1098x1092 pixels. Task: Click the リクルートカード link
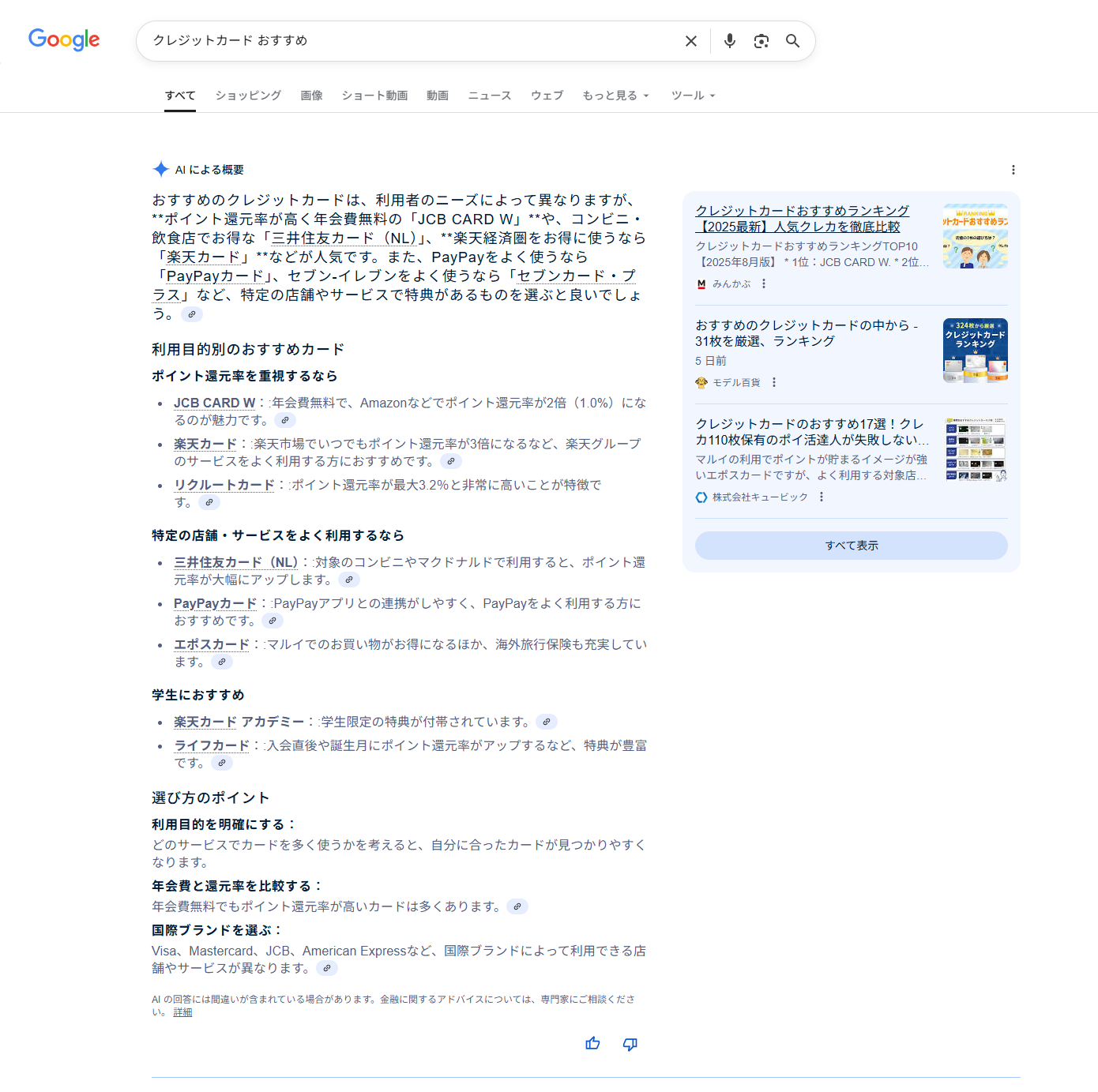[224, 485]
